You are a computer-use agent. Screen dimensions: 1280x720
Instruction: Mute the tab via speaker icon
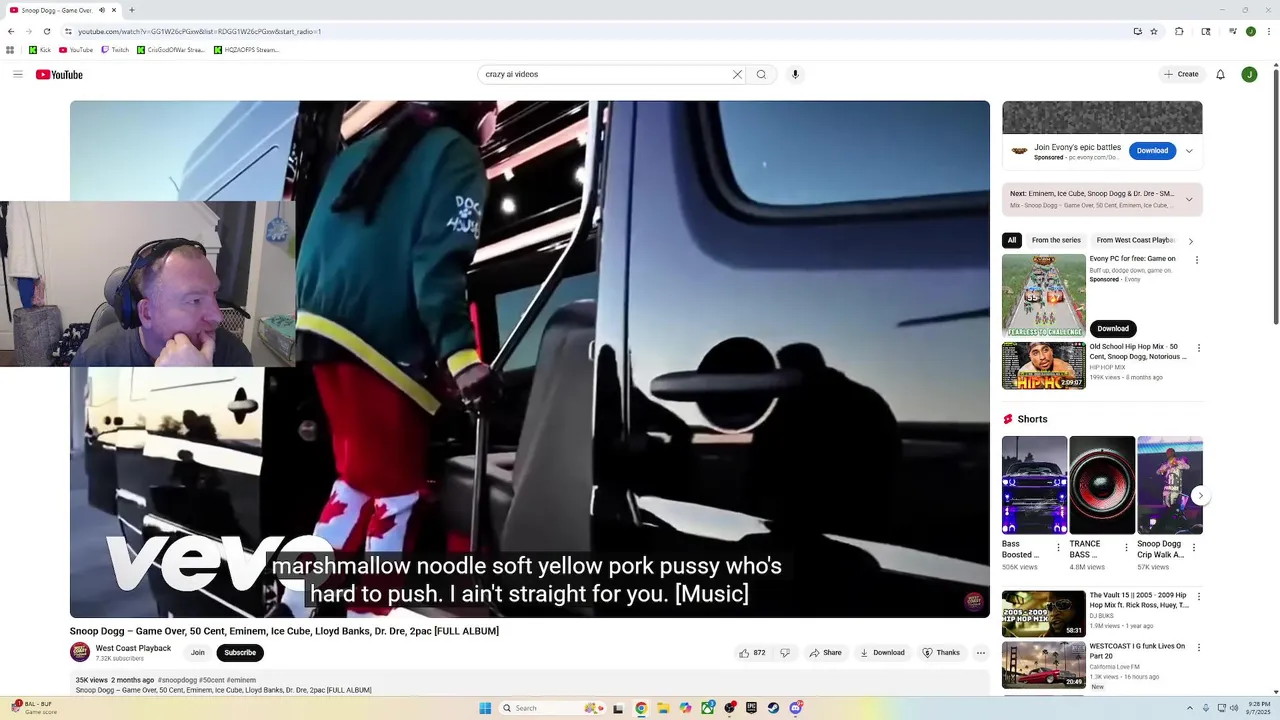coord(101,10)
